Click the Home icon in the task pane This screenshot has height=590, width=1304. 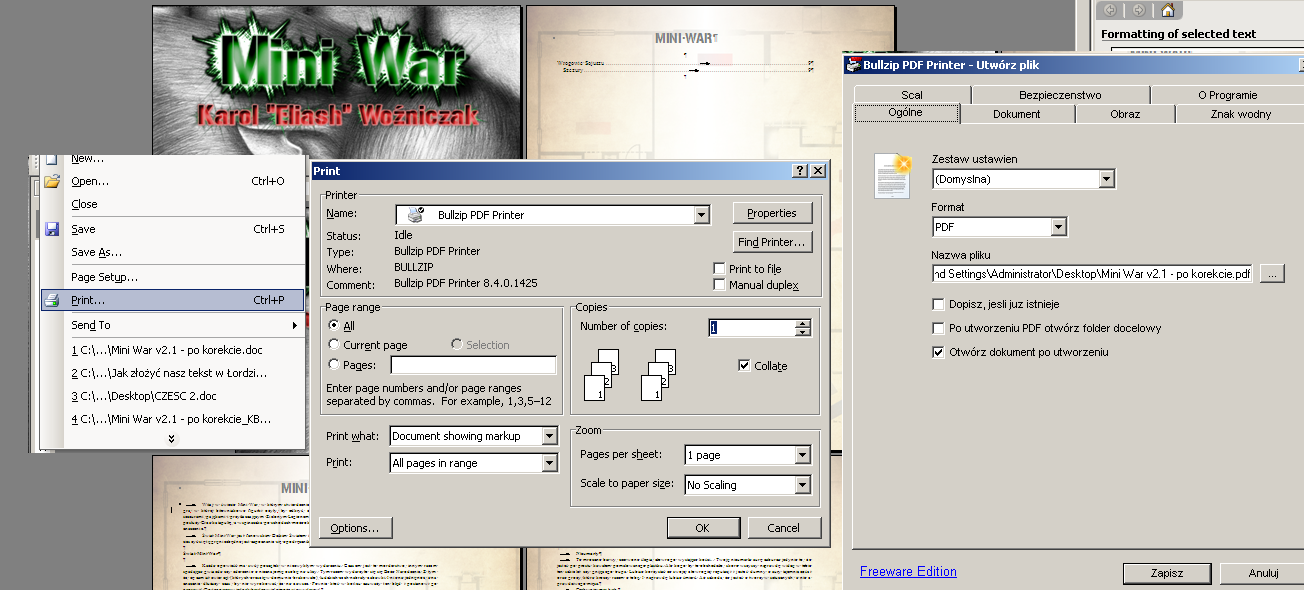pyautogui.click(x=1167, y=10)
